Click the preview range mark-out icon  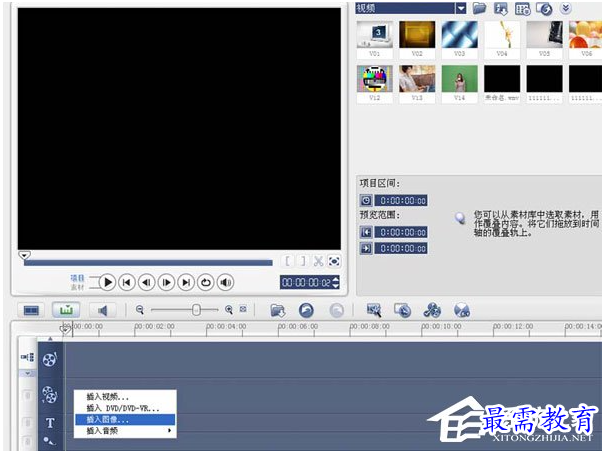(366, 248)
